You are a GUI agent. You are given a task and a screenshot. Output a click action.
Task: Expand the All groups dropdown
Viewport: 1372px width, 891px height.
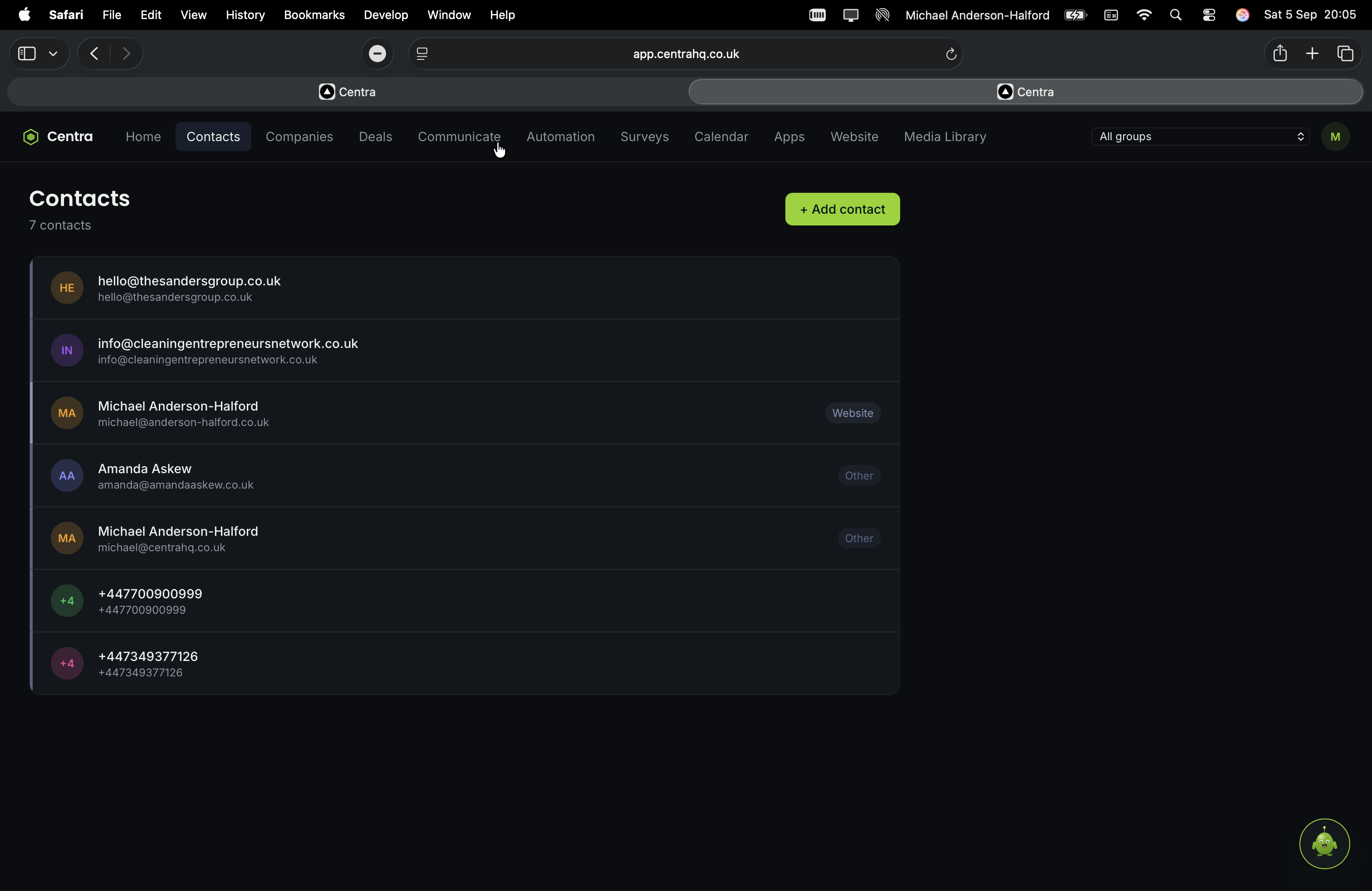click(1201, 137)
